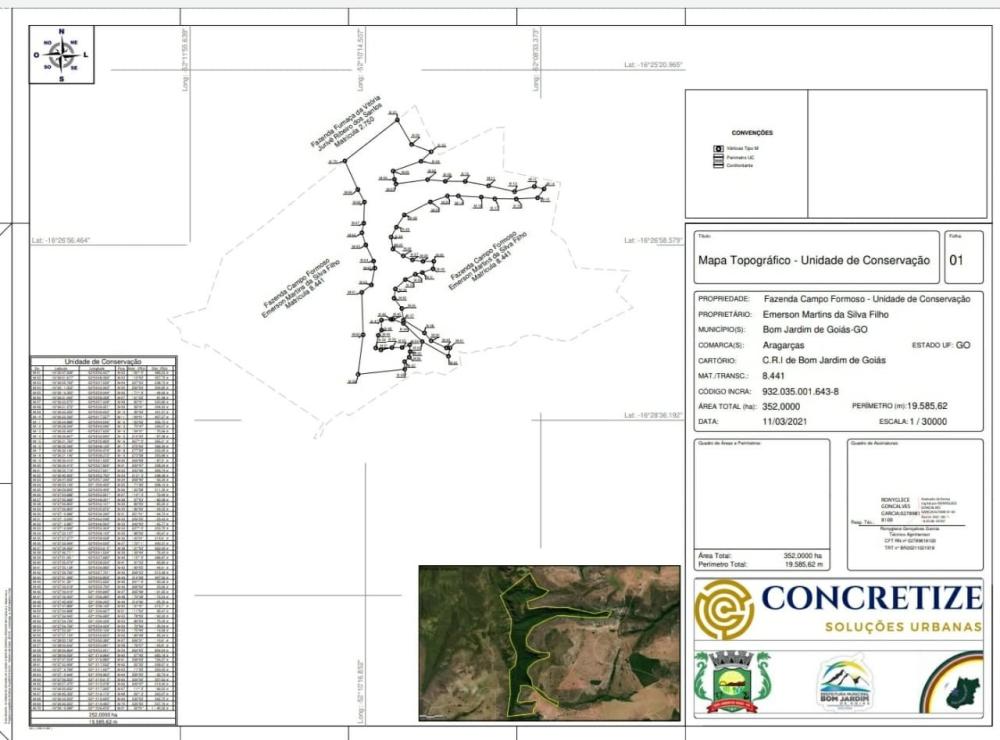Click the 'Unidade de Conservação' table header
Screen dimensions: 1000x740
tap(103, 361)
